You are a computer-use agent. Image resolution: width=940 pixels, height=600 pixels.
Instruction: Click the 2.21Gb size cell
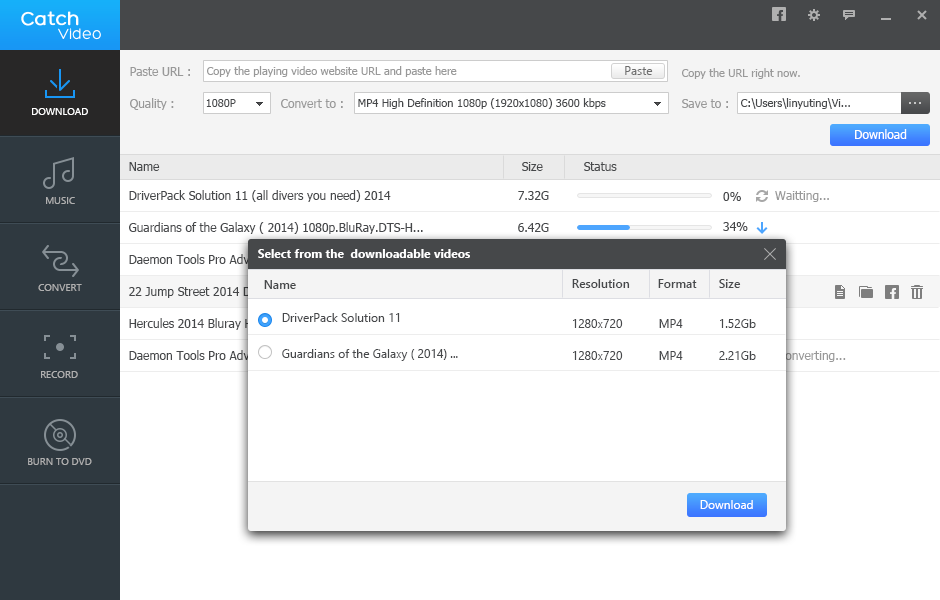pyautogui.click(x=737, y=355)
